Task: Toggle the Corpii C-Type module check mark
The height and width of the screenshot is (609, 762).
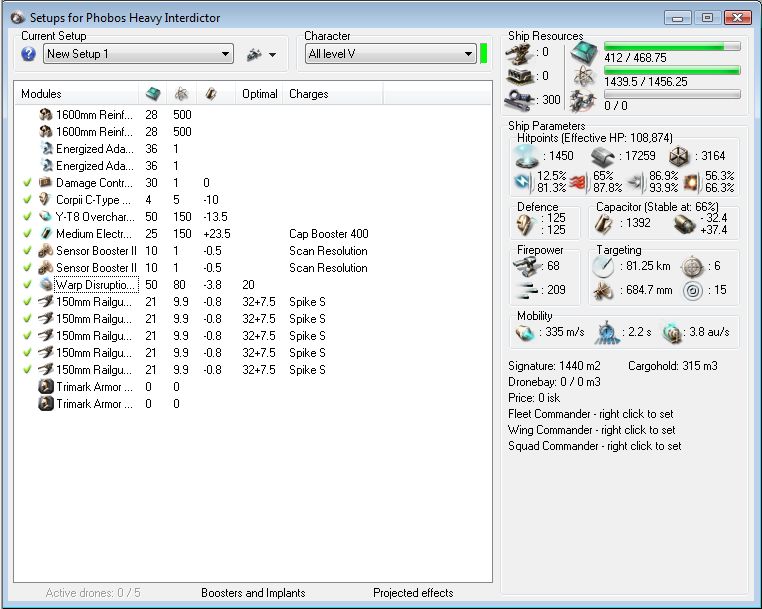Action: pyautogui.click(x=27, y=200)
